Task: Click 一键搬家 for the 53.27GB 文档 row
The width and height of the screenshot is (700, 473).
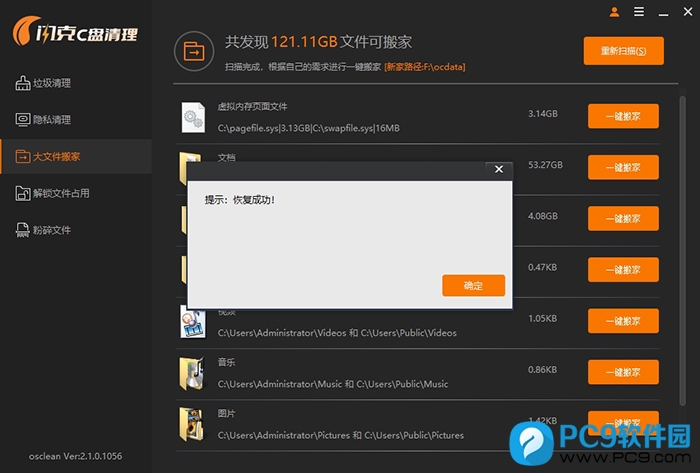Action: tap(623, 167)
